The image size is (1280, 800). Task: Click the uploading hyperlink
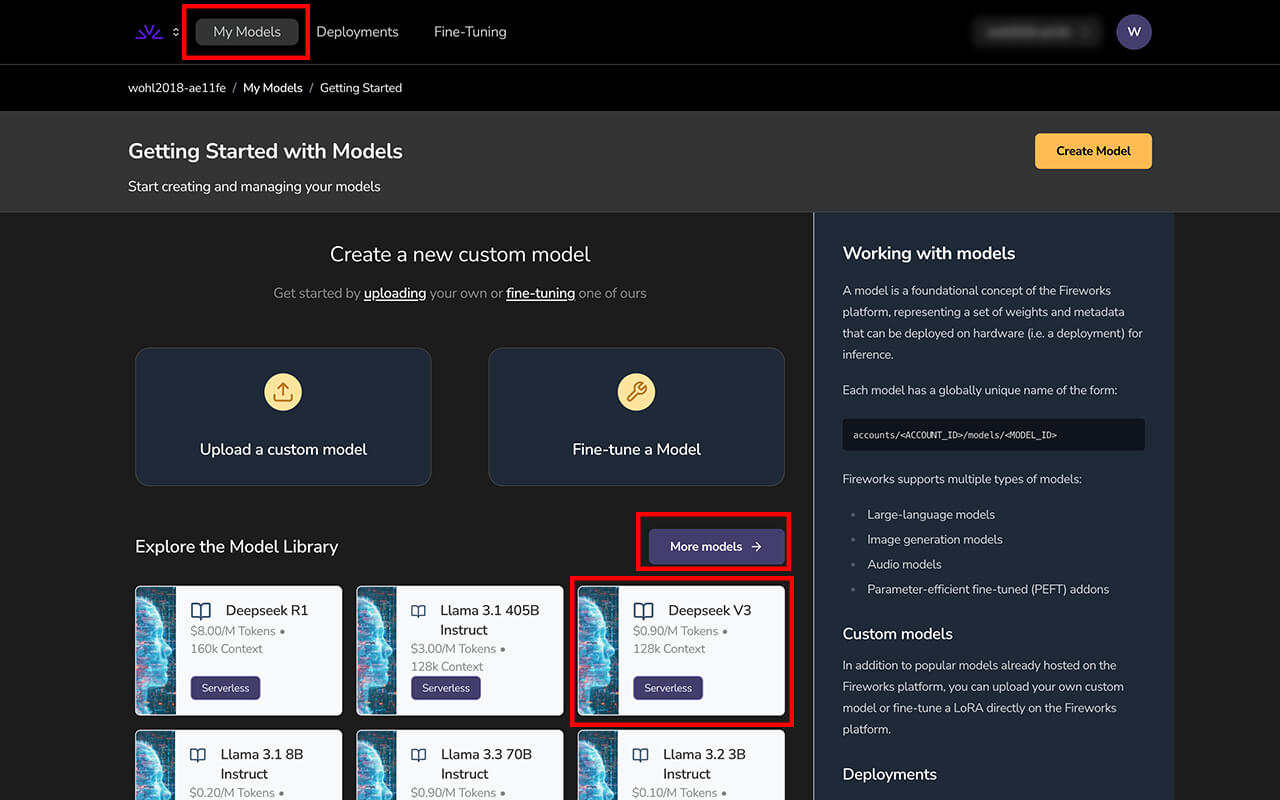click(395, 293)
